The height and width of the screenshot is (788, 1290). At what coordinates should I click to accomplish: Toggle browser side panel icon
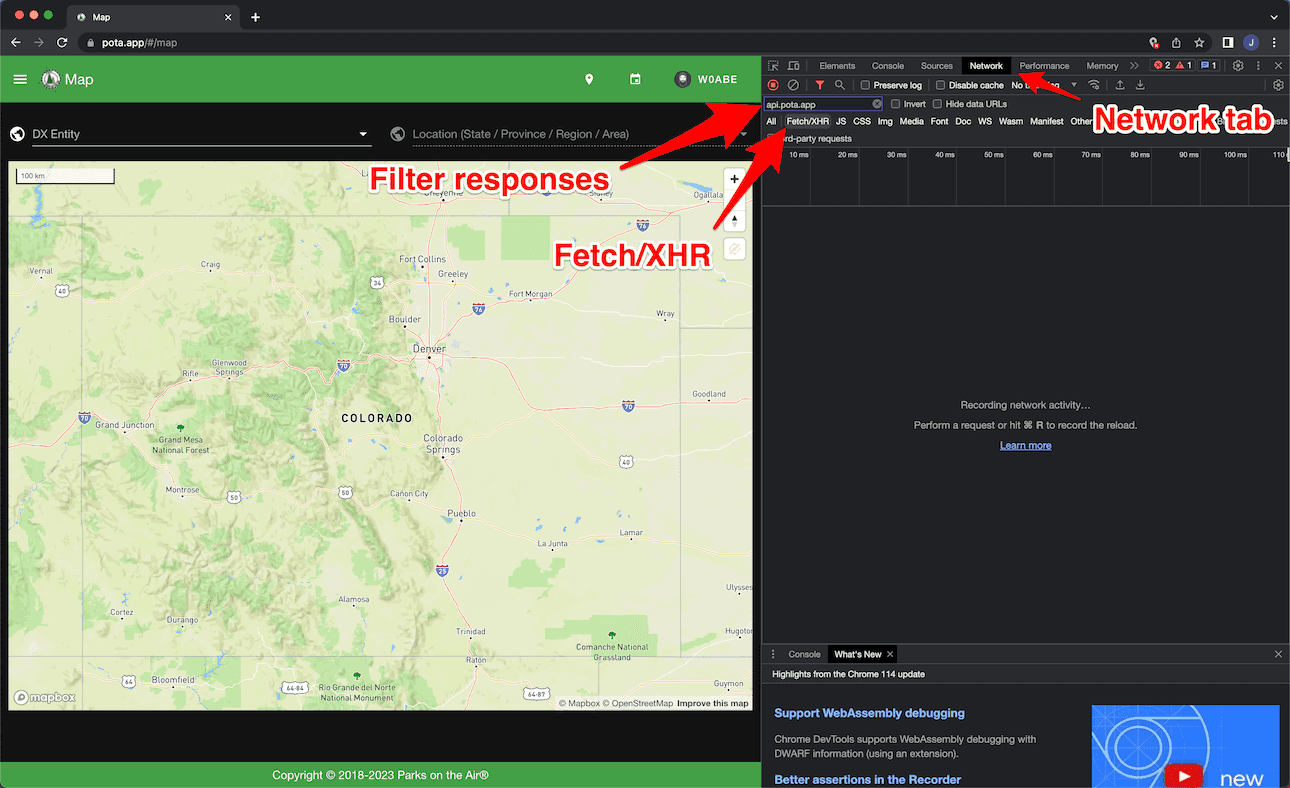tap(1228, 43)
